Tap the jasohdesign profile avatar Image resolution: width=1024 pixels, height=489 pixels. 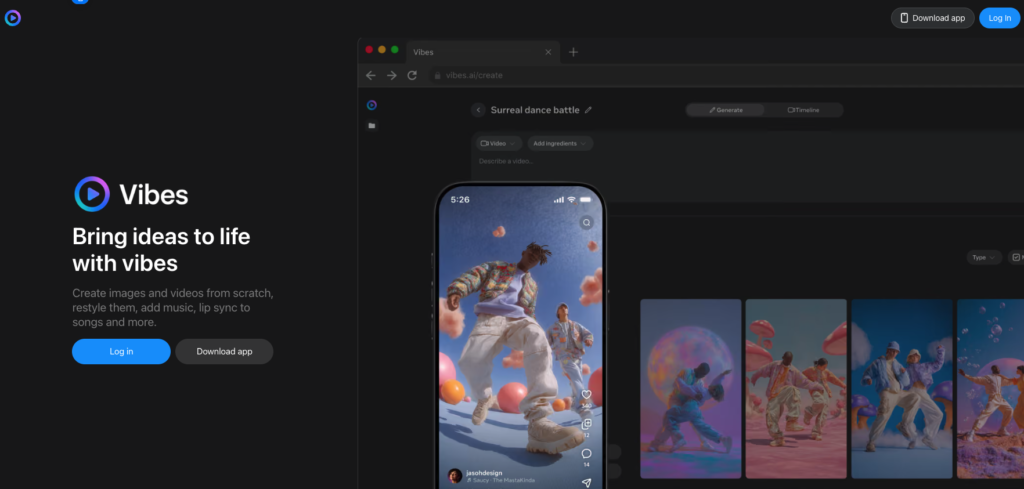(x=455, y=476)
